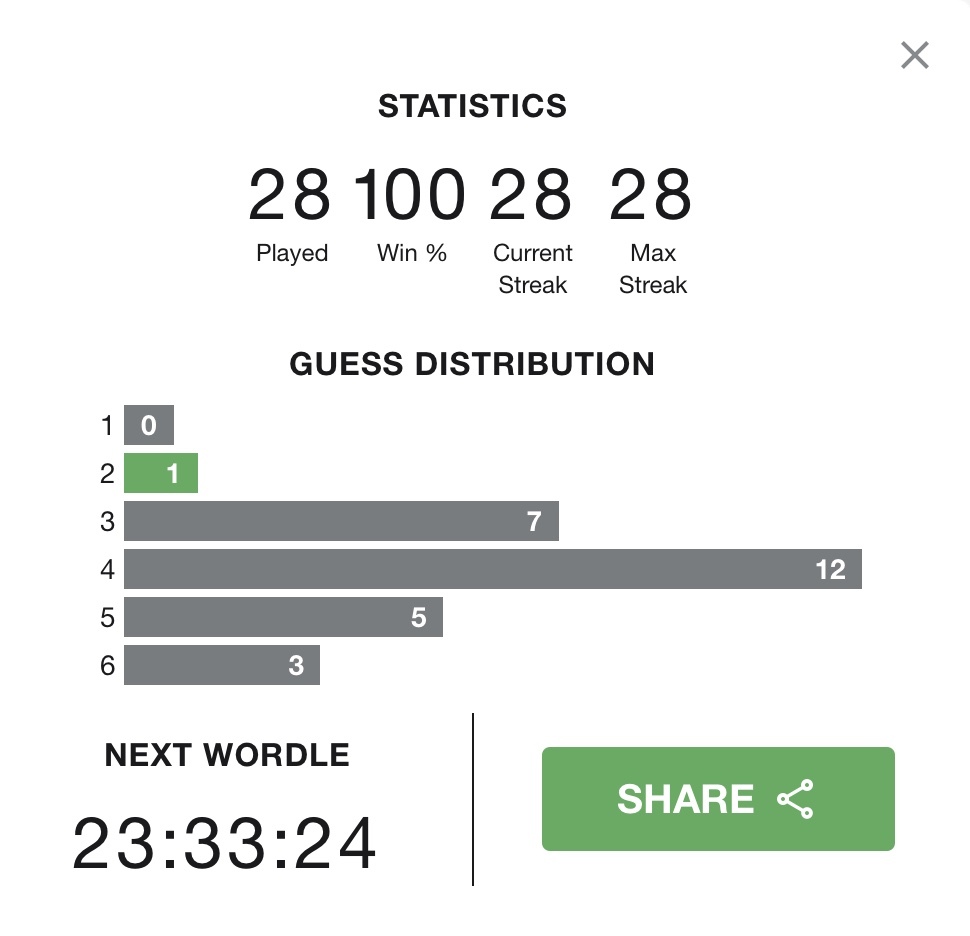Click the 1-guess bar showing 0

click(149, 425)
